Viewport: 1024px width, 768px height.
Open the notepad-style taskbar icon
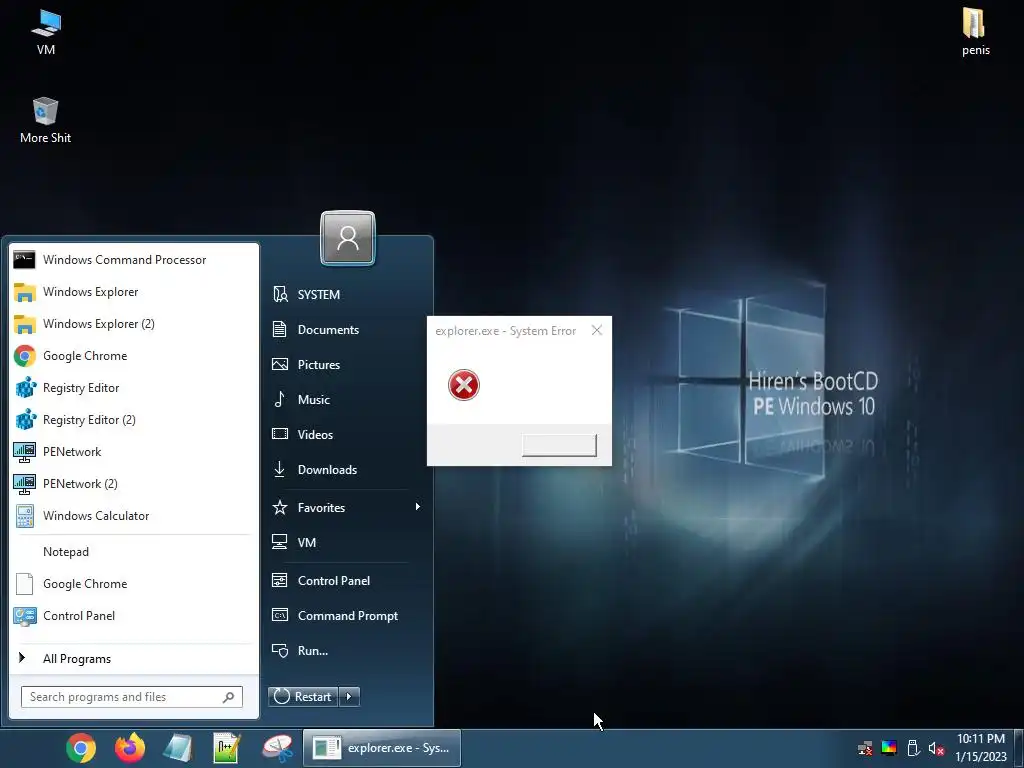pyautogui.click(x=178, y=748)
